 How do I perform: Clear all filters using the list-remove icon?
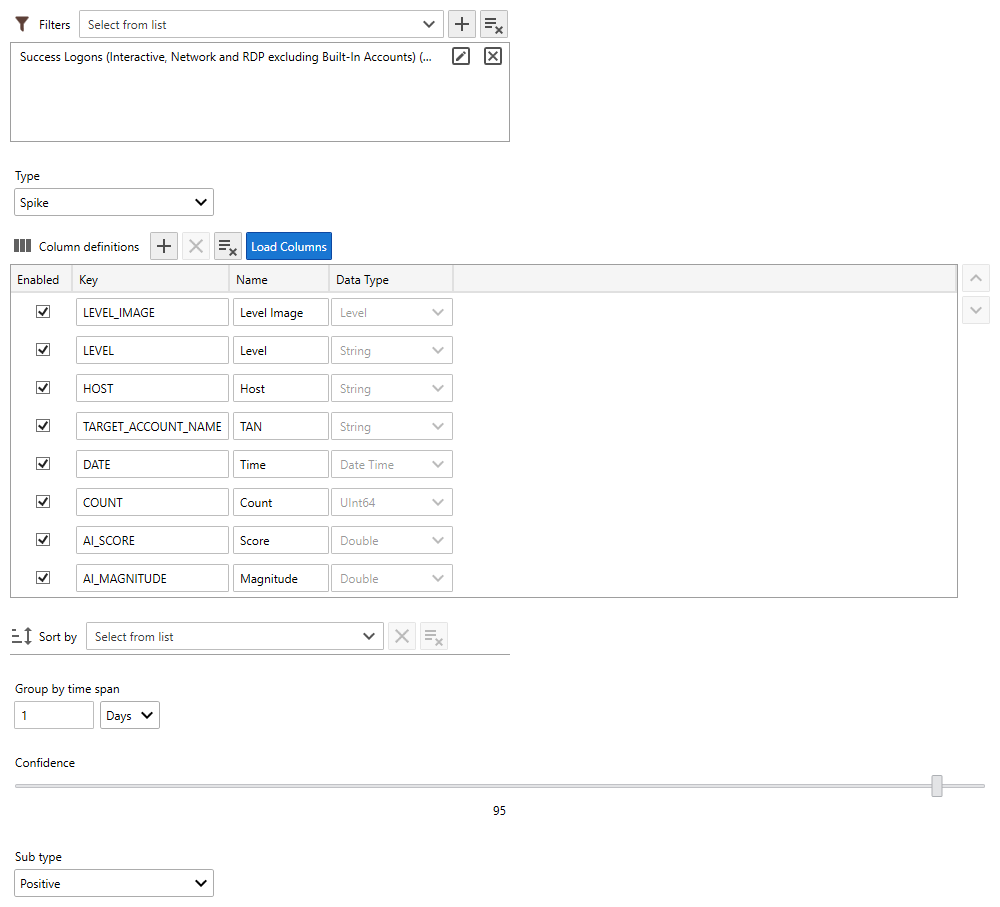[493, 24]
